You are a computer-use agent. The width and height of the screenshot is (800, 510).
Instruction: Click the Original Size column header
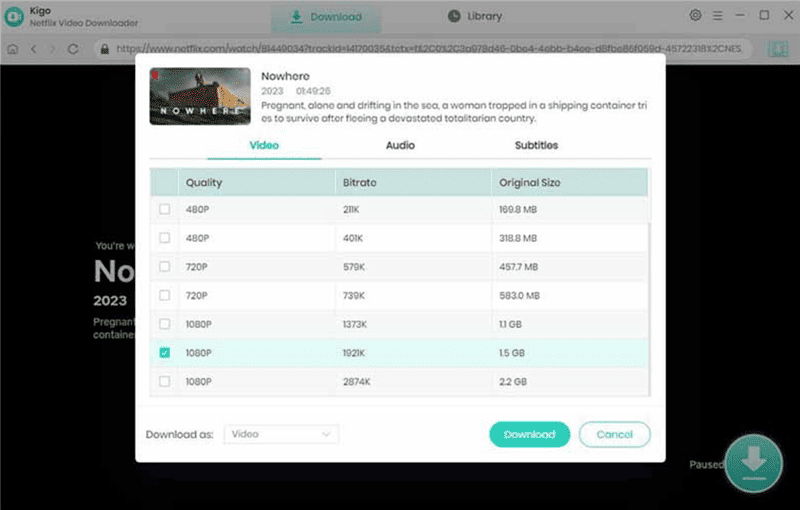570,183
